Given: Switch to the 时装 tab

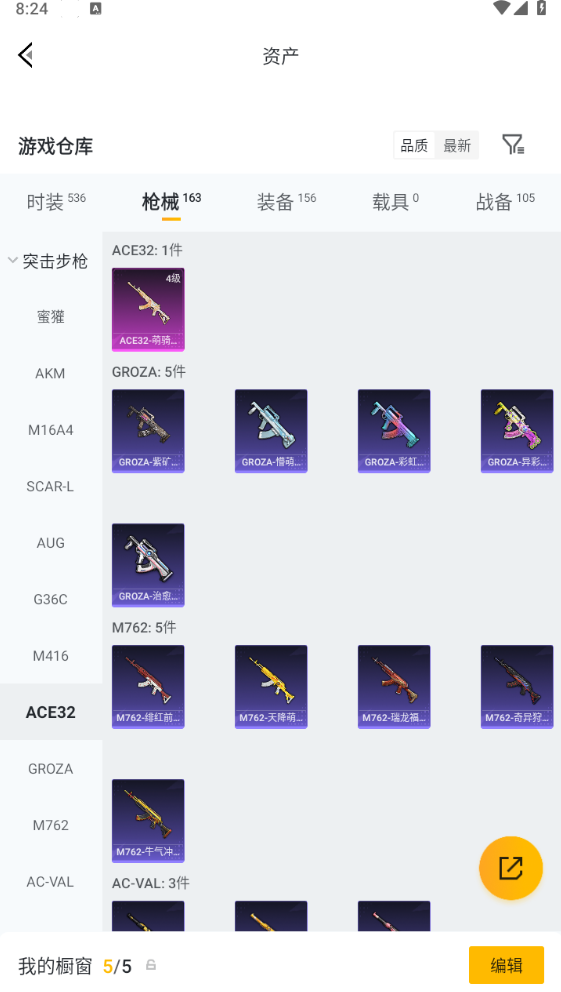Looking at the screenshot, I should [56, 202].
